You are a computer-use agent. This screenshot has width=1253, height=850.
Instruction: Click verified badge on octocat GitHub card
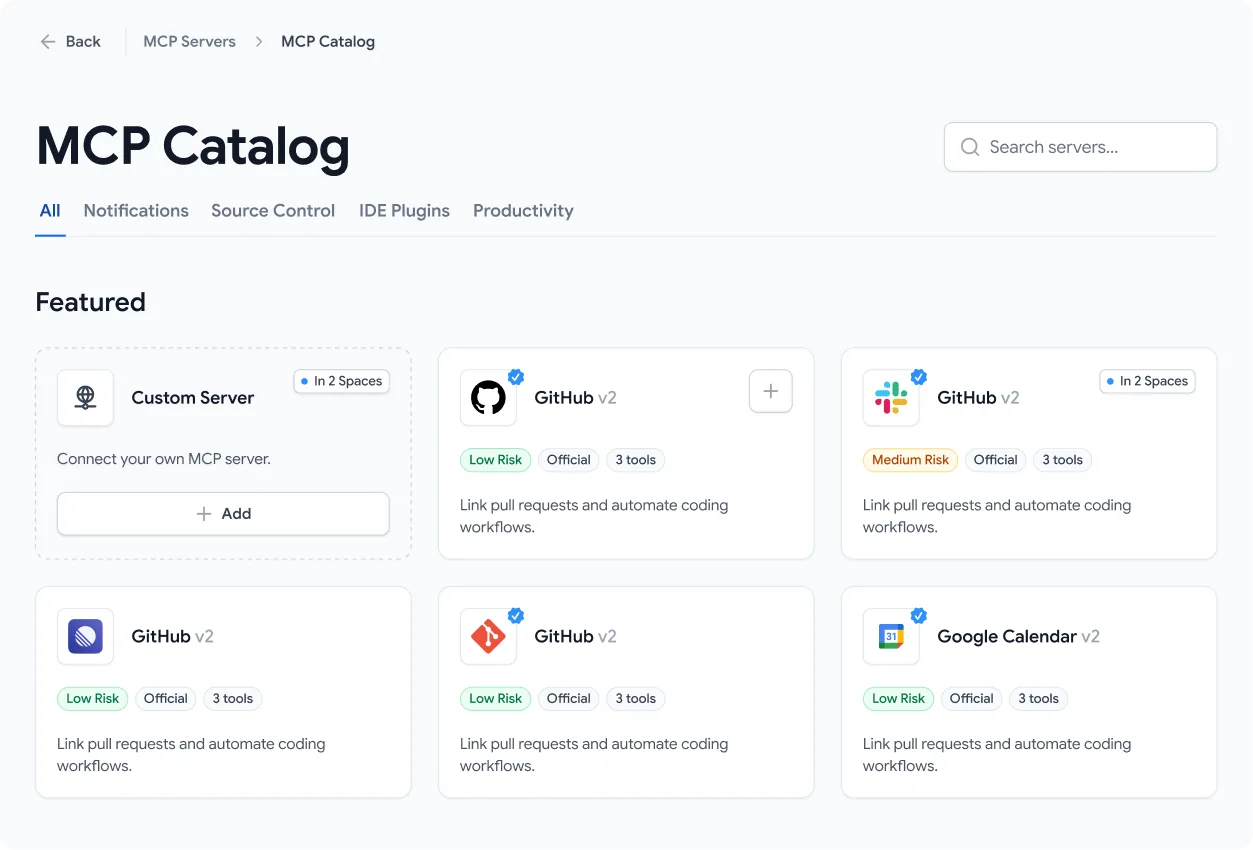(x=516, y=377)
